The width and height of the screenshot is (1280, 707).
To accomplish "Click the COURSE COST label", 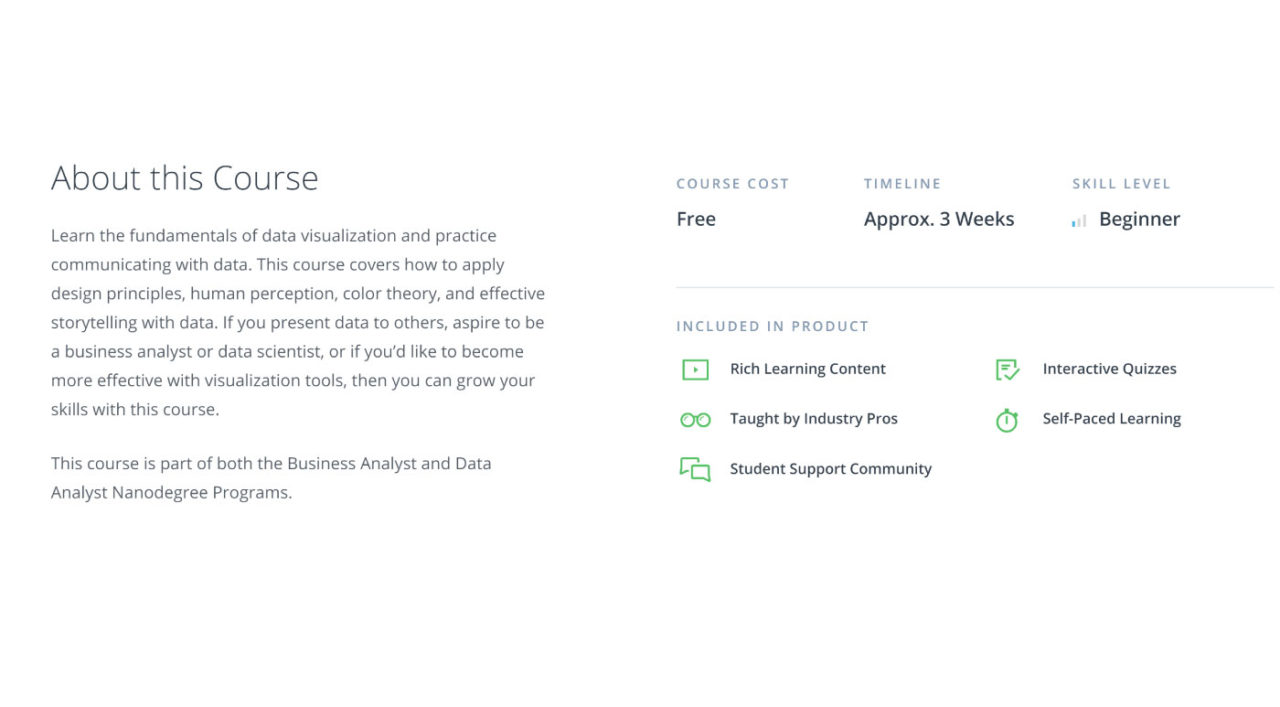I will point(733,184).
